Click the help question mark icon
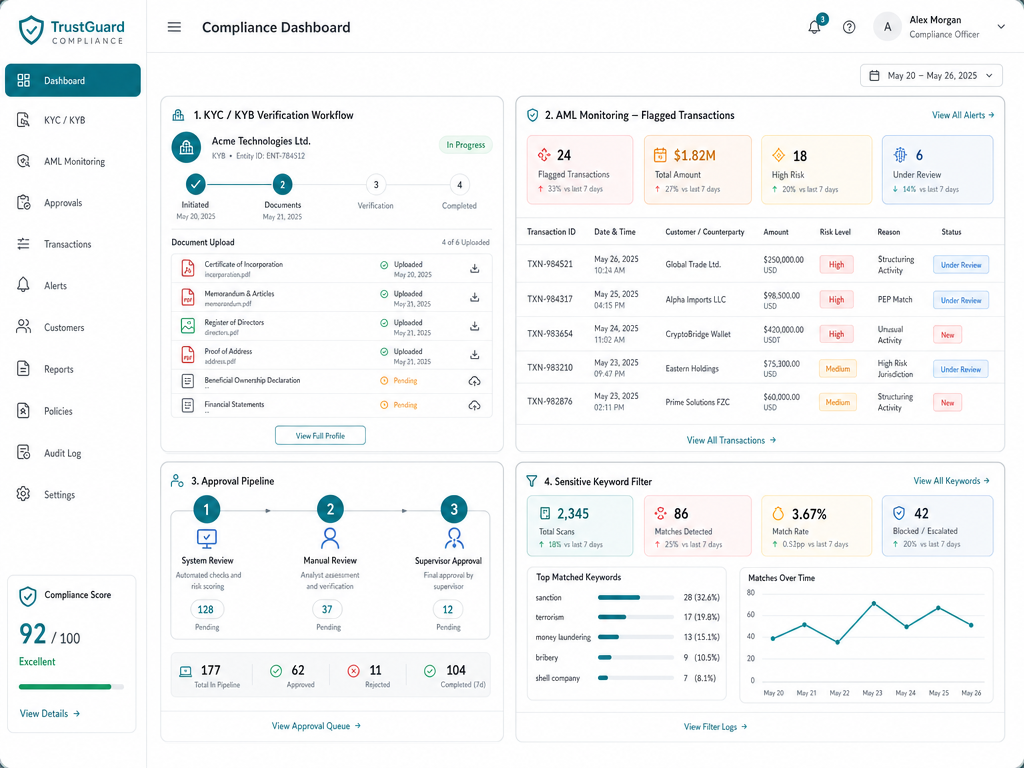 coord(849,27)
